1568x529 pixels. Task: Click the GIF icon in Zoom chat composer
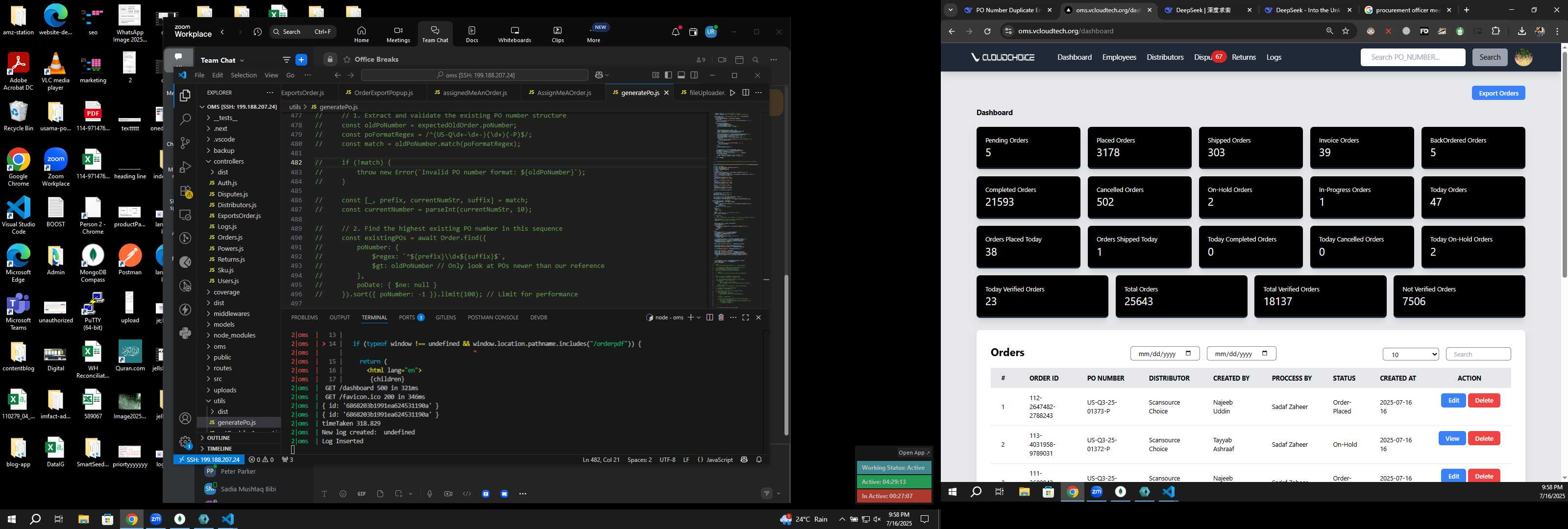coord(362,494)
